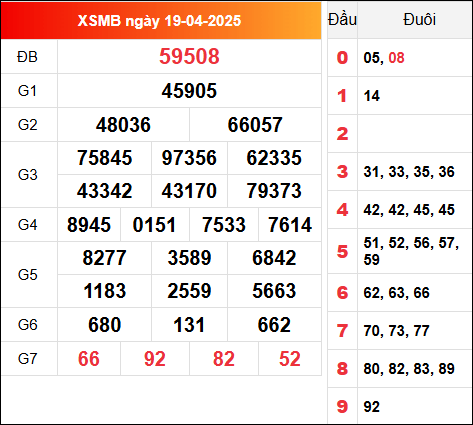
Task: Select tail value 92 in row 9
Action: (372, 407)
